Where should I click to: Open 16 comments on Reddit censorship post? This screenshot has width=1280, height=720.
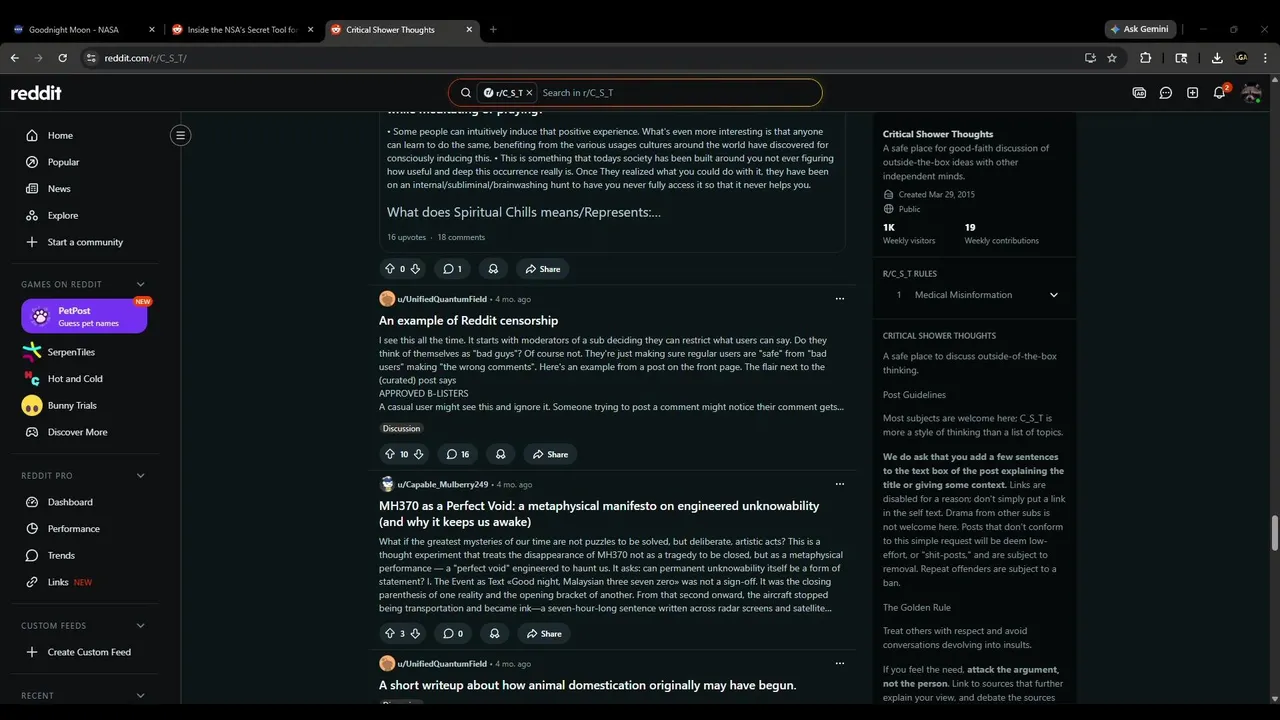[x=457, y=454]
